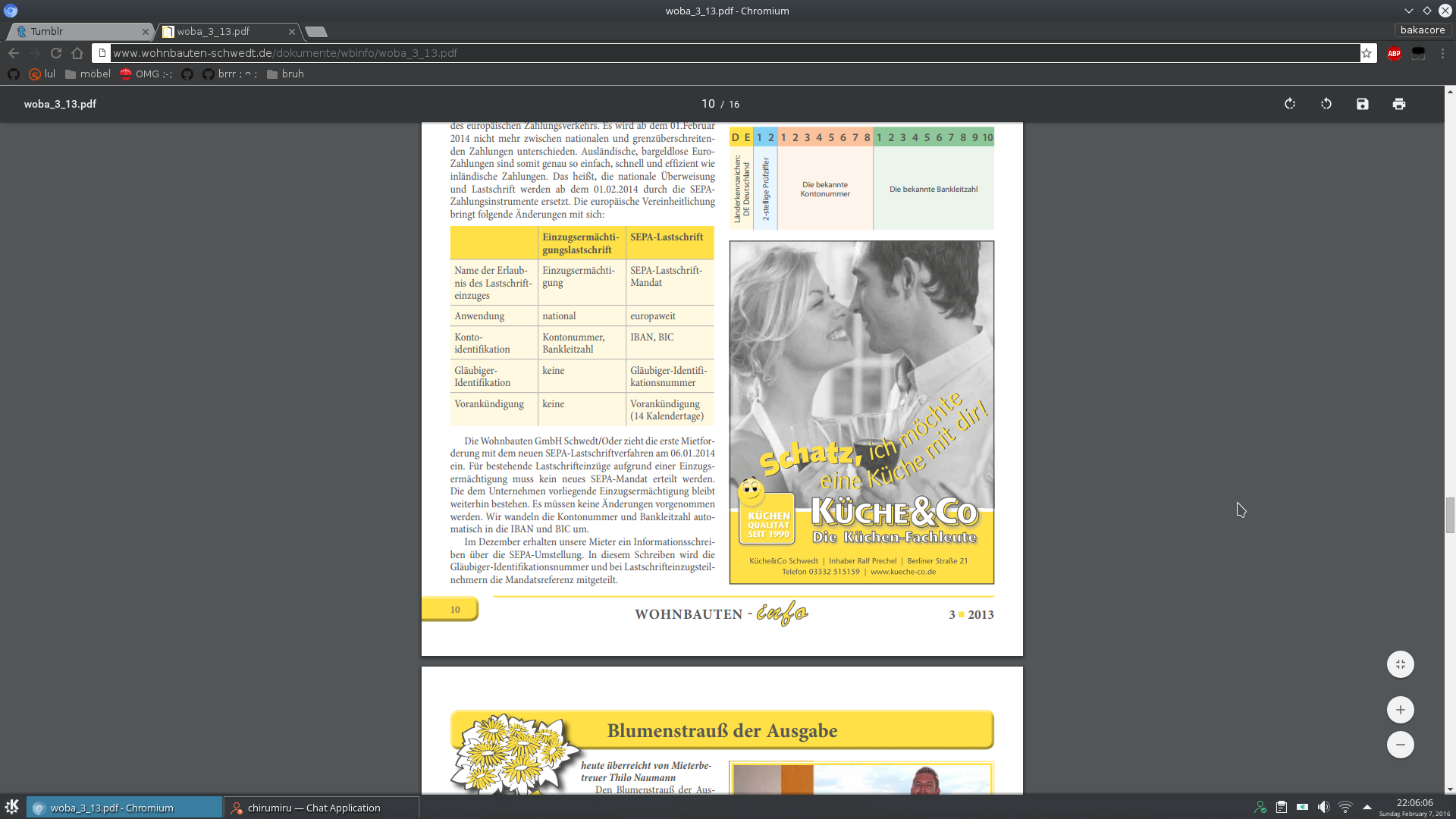
Task: Click the woba_3_13.pdf document title
Action: tap(60, 104)
